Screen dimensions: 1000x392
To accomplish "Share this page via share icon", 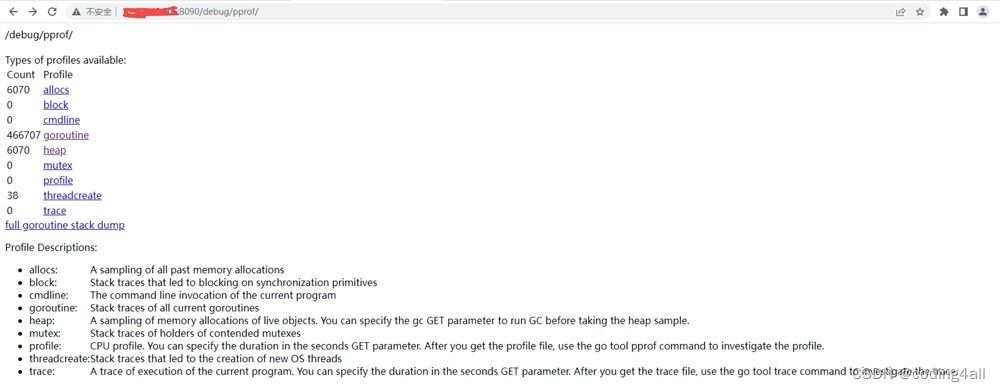I will pyautogui.click(x=901, y=11).
